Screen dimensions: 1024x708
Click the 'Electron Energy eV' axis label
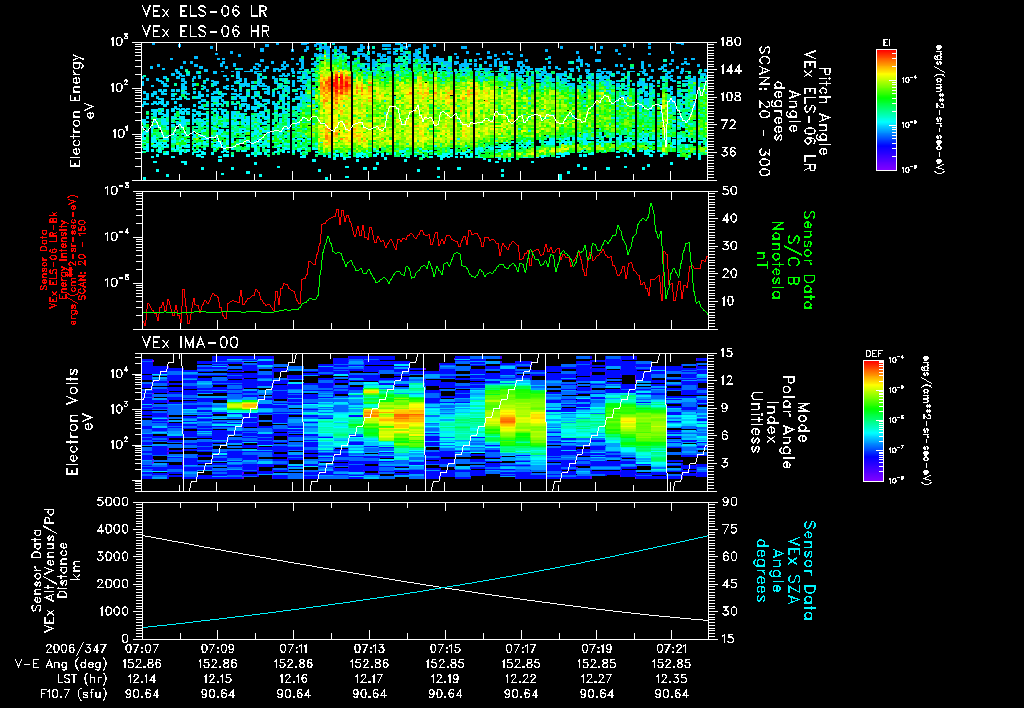tap(83, 110)
